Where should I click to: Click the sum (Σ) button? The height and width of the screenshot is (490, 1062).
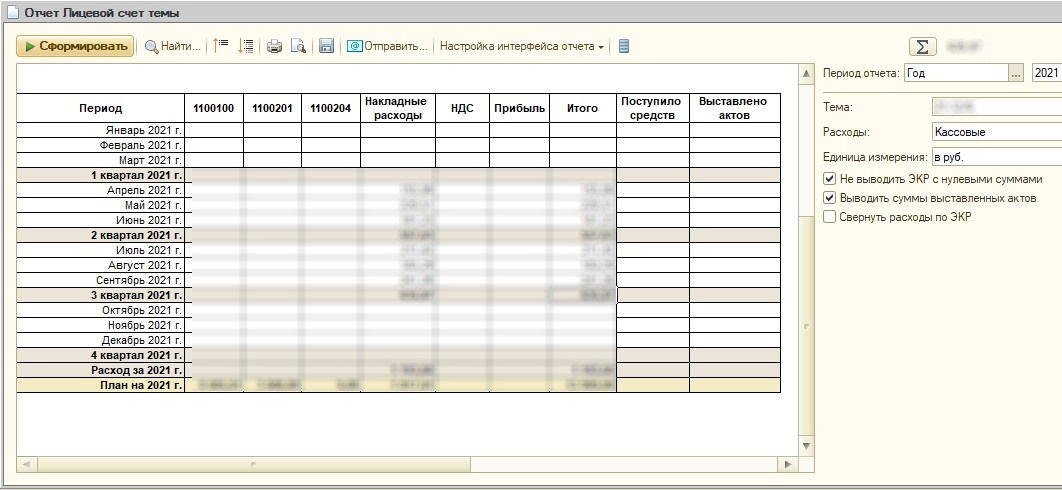point(921,46)
